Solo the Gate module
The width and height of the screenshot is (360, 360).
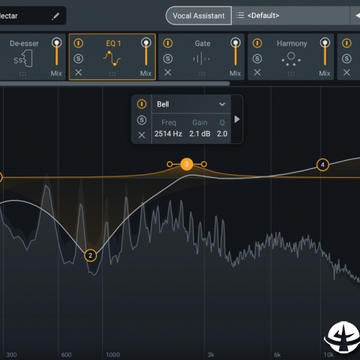pyautogui.click(x=168, y=59)
